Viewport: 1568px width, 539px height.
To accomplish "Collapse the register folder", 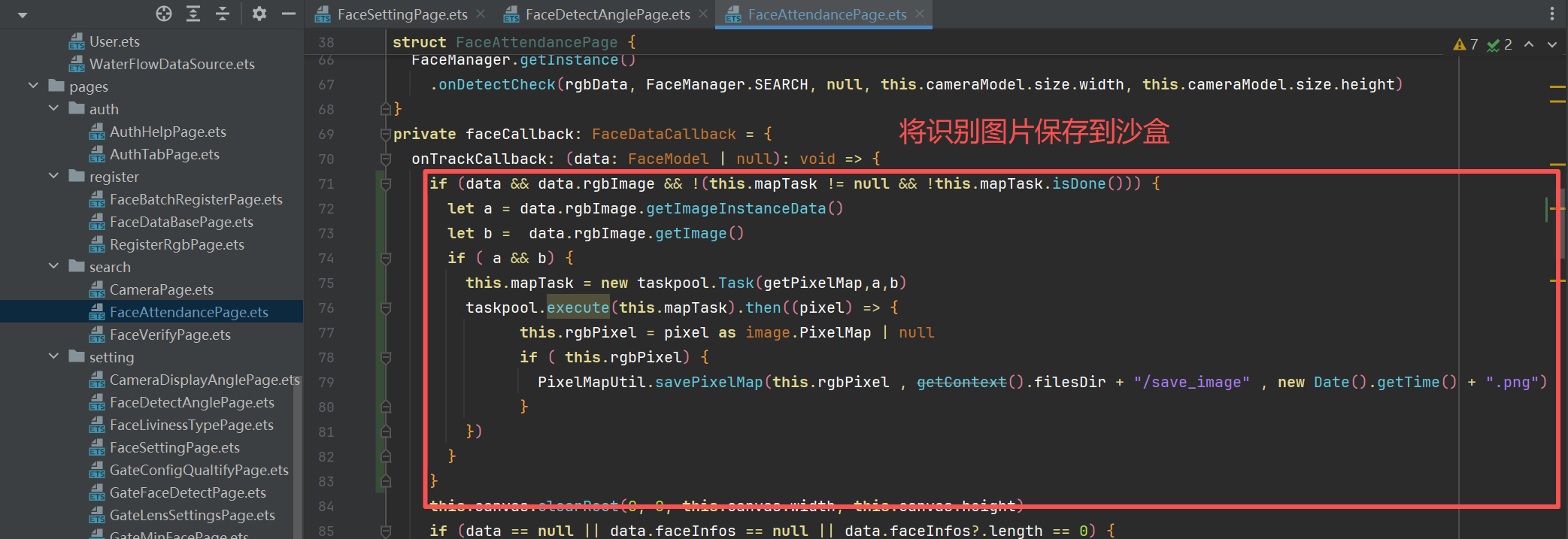I will click(53, 176).
